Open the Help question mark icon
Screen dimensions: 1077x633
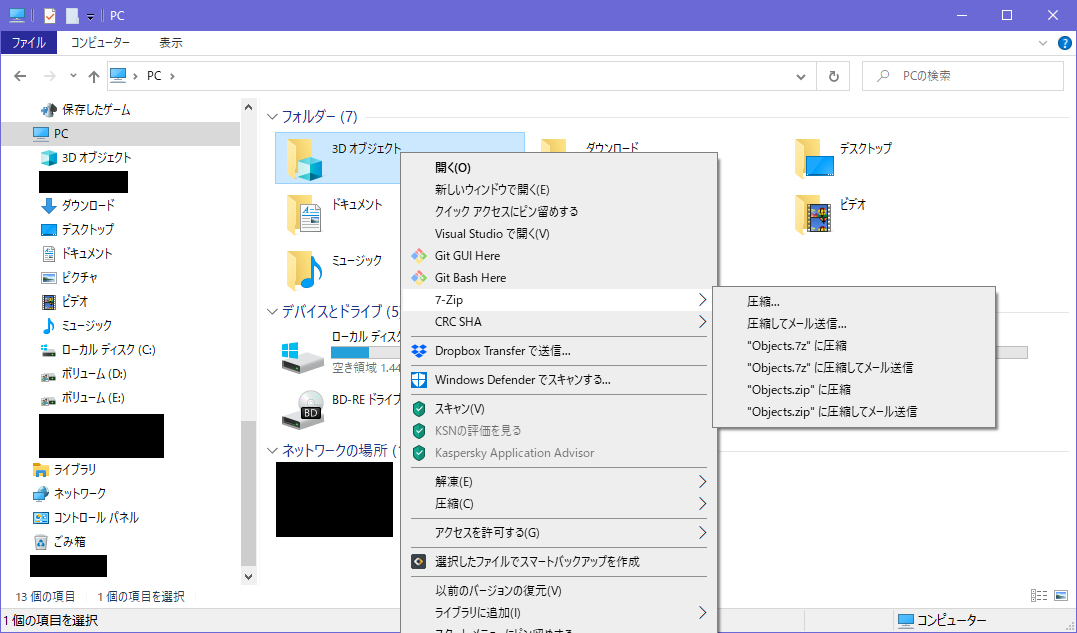(1065, 43)
